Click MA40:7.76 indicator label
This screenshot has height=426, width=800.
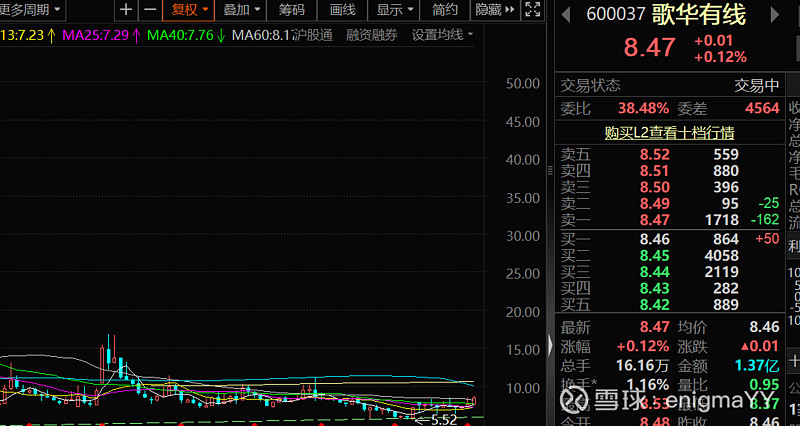(x=180, y=36)
